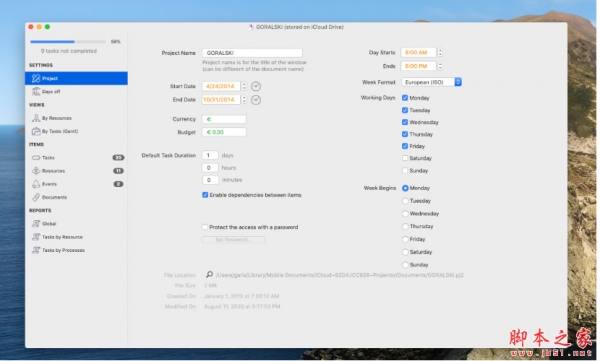Open the Global report icon
This screenshot has height=361, width=600.
click(36, 224)
